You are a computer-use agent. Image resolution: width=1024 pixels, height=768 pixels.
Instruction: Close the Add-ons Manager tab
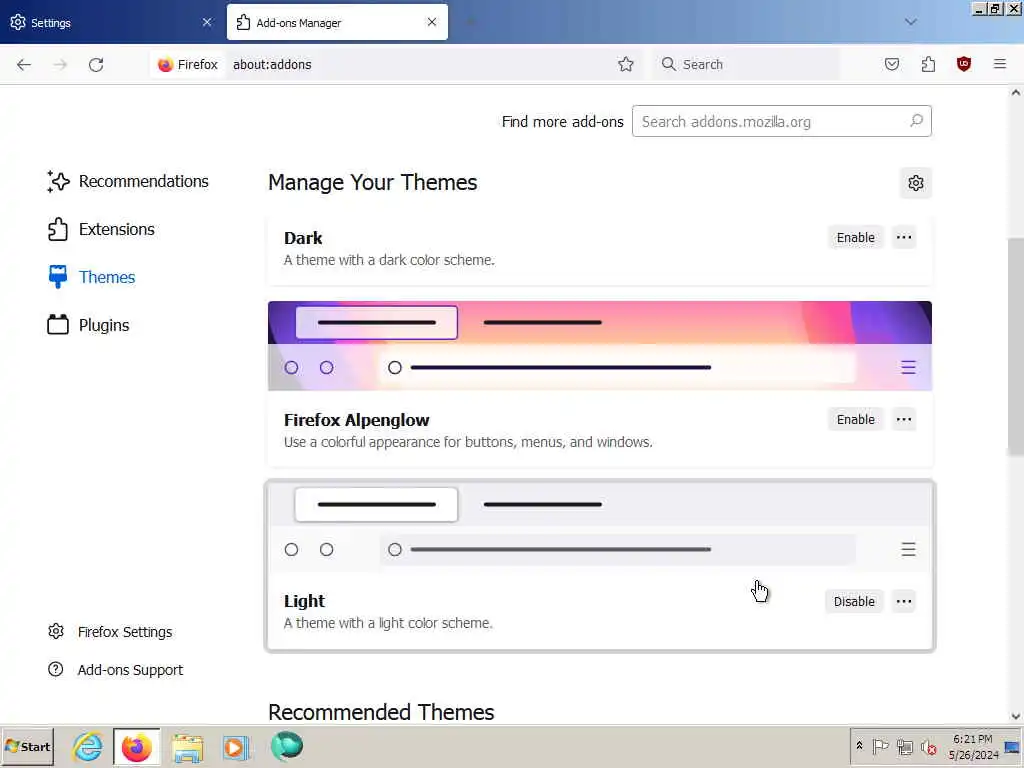[432, 22]
